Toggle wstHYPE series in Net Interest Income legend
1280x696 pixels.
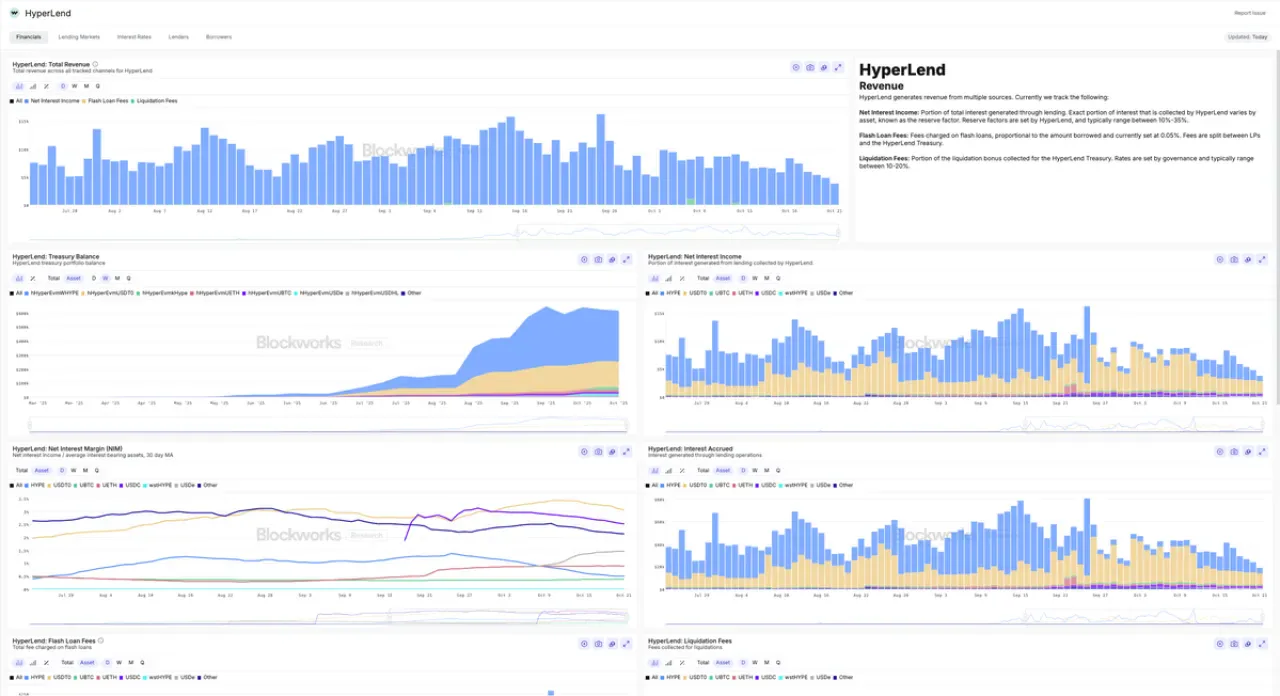(794, 293)
